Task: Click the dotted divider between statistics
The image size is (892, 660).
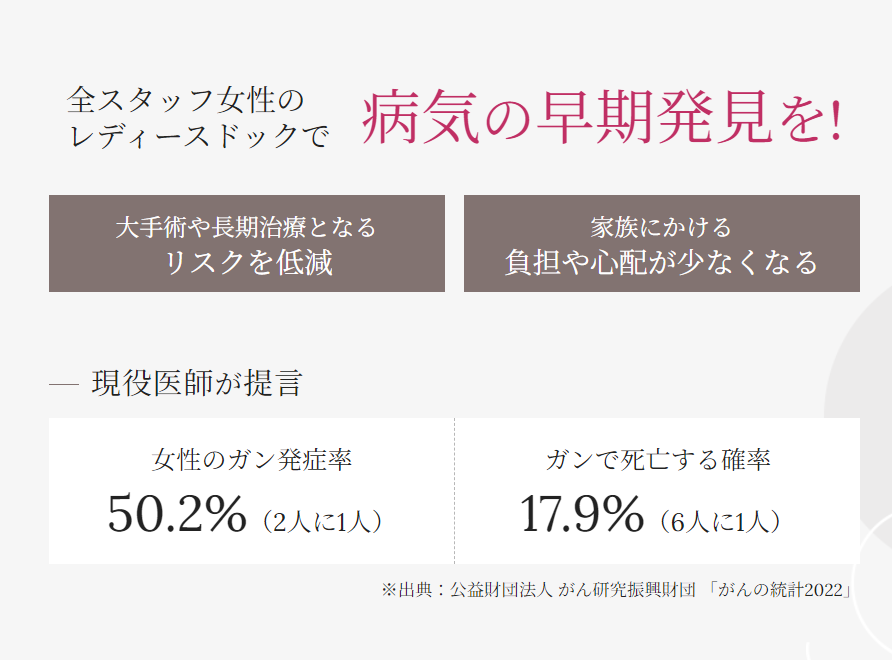Action: (x=455, y=491)
